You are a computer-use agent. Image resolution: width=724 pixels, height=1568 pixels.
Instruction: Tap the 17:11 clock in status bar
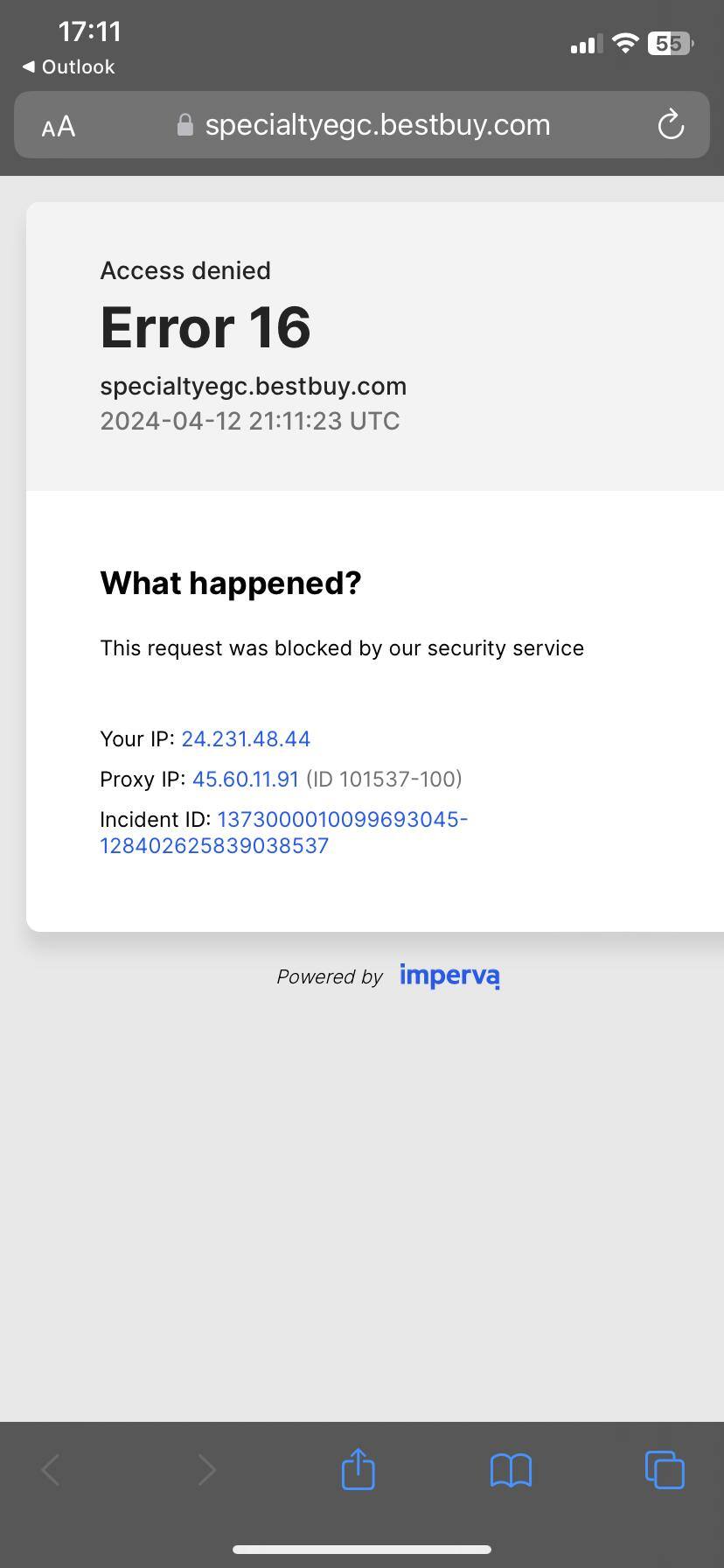pos(89,32)
